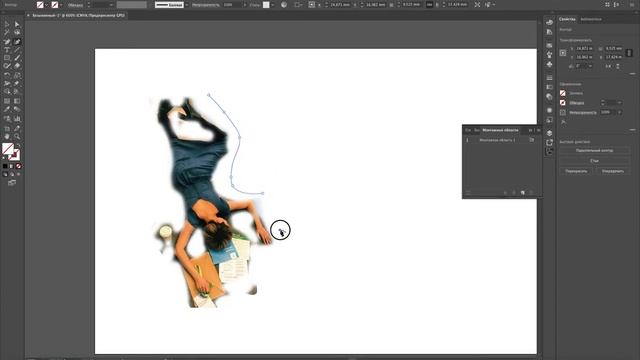Viewport: 640px width, 360px height.
Task: Select the Gradient tool
Action: pos(17,101)
